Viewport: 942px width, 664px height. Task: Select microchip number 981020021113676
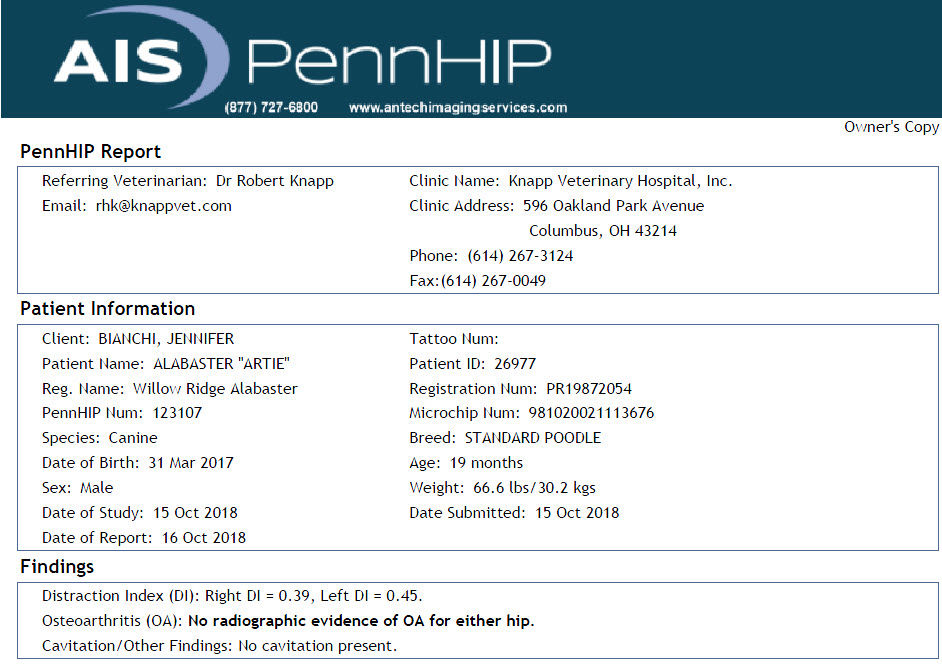[x=591, y=413]
